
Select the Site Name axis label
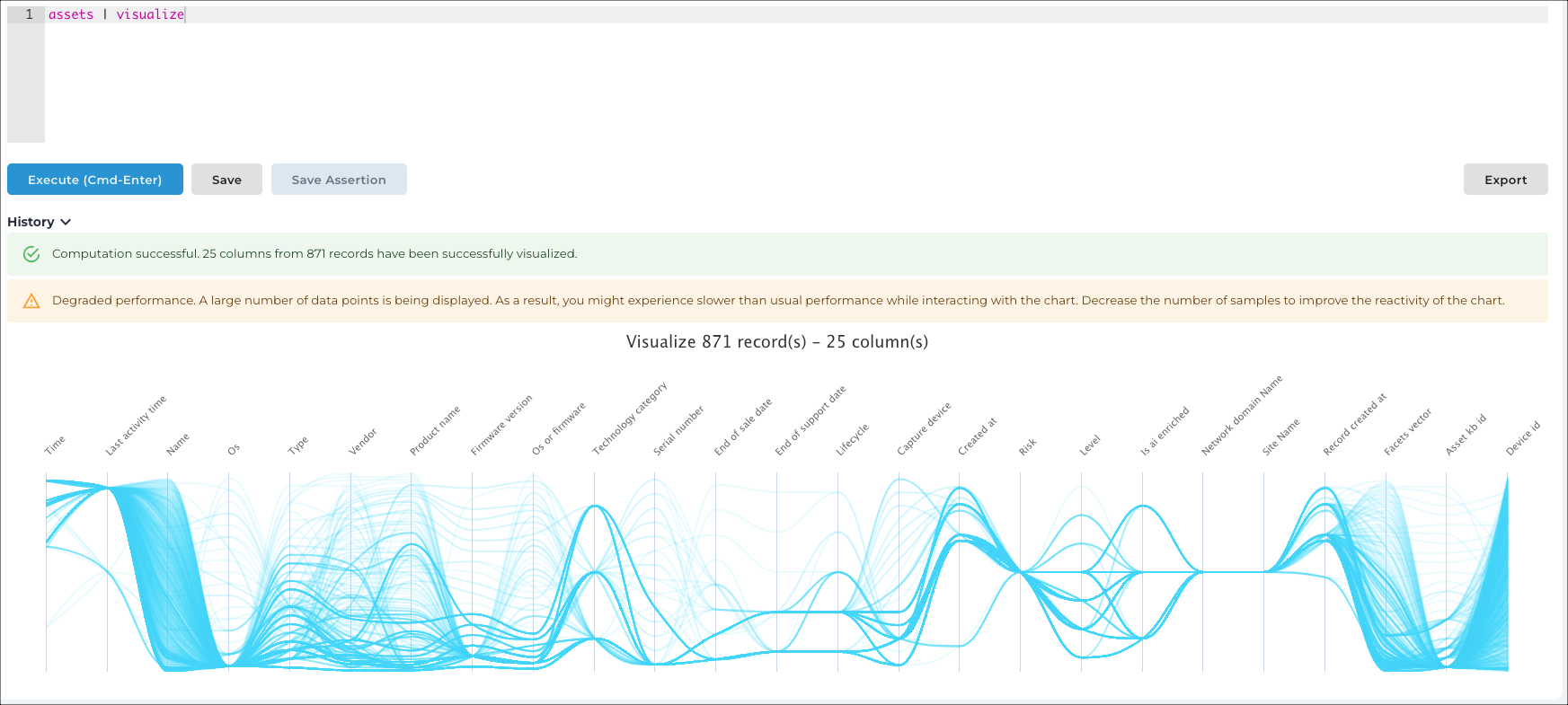(x=1280, y=437)
